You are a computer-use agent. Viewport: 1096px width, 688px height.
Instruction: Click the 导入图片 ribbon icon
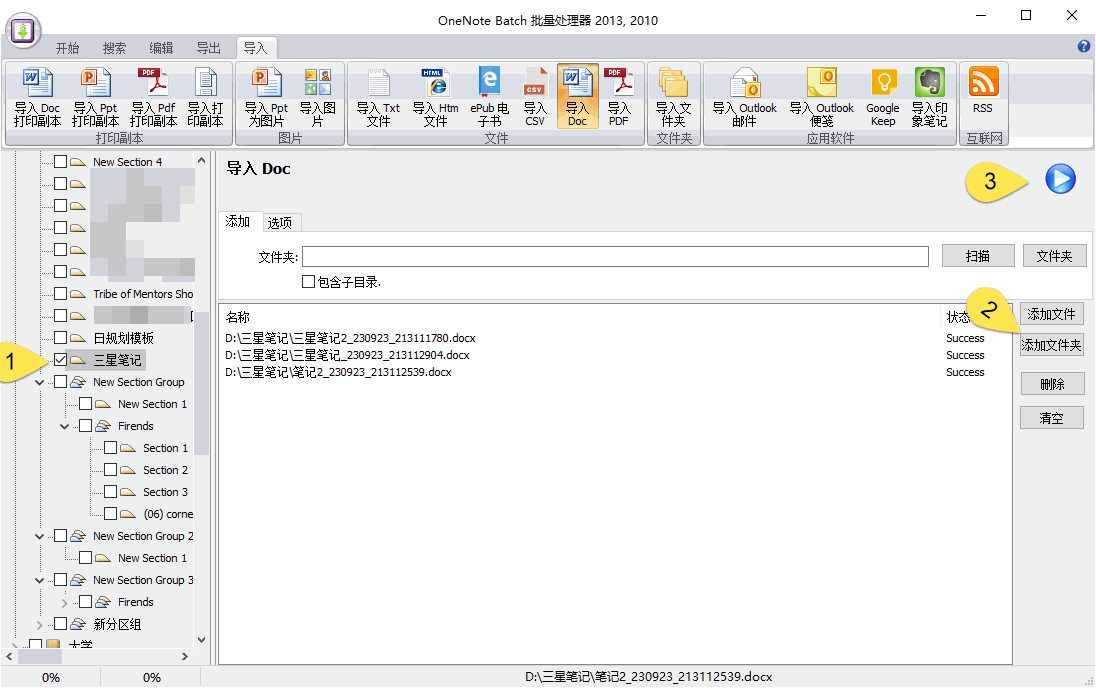tap(317, 97)
